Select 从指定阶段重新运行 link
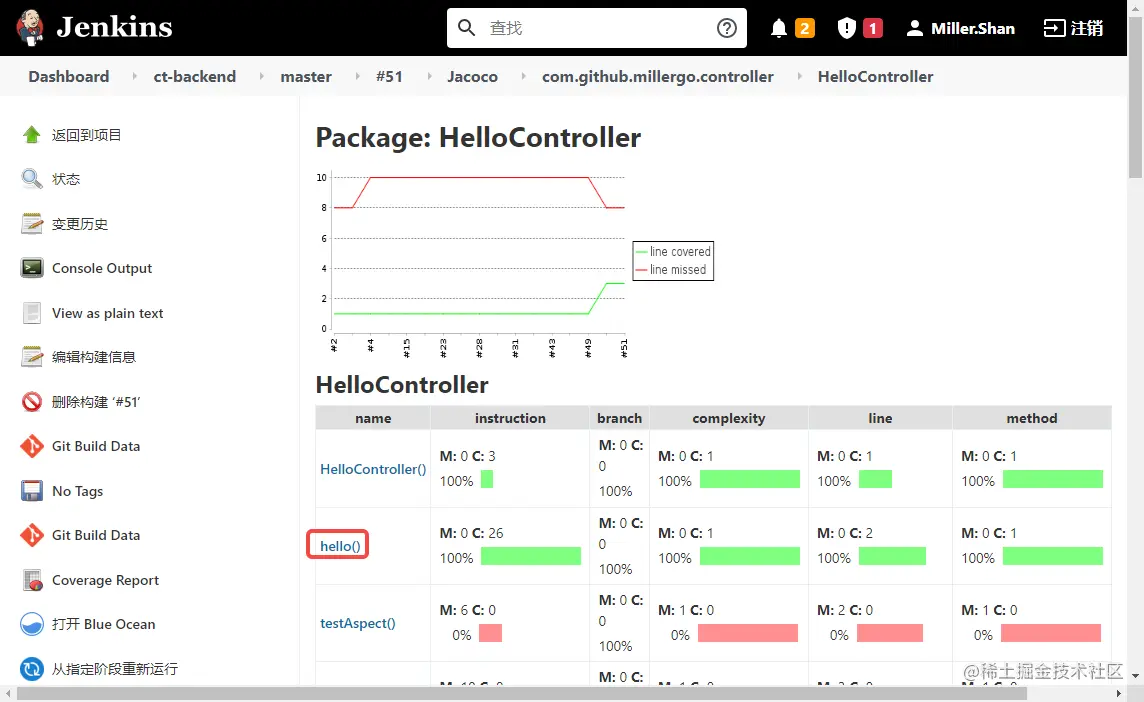Screen dimensions: 1144x702 tap(115, 668)
